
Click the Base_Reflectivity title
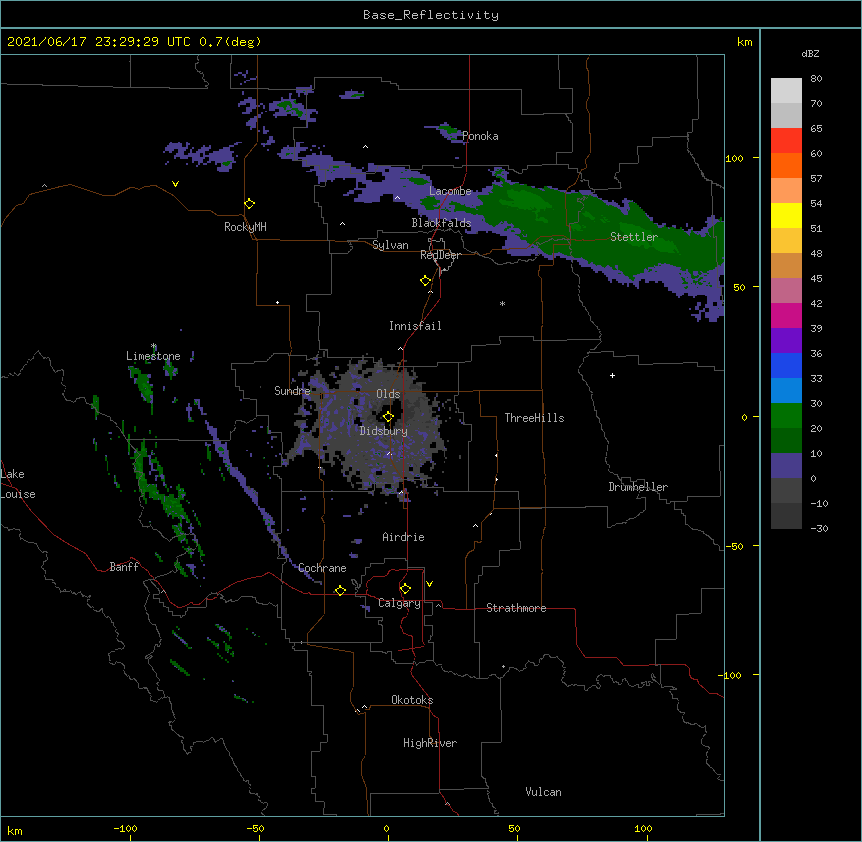click(431, 15)
